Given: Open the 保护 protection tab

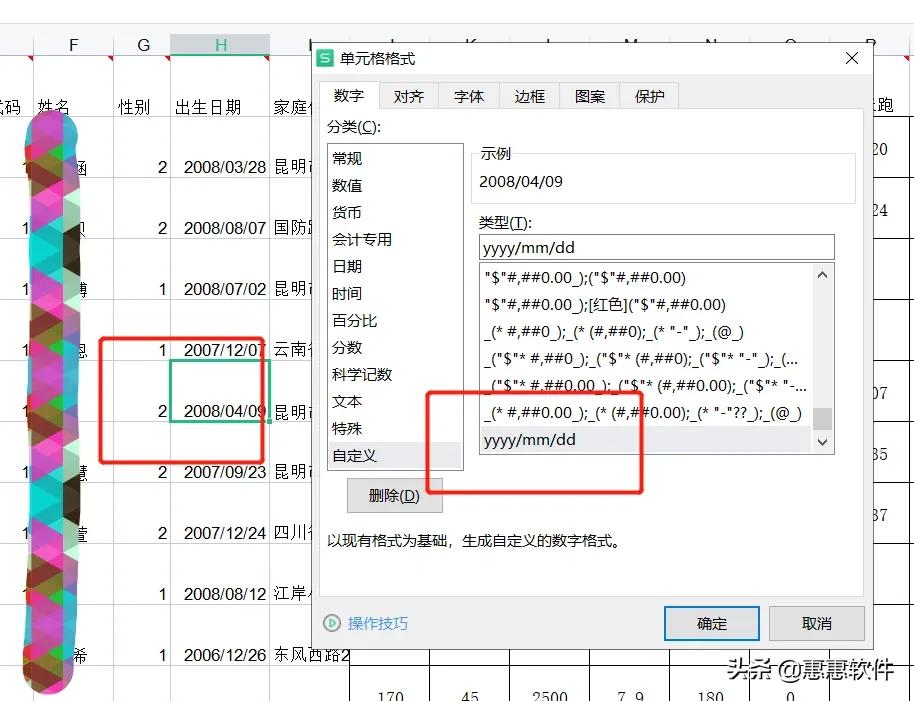Looking at the screenshot, I should [648, 96].
